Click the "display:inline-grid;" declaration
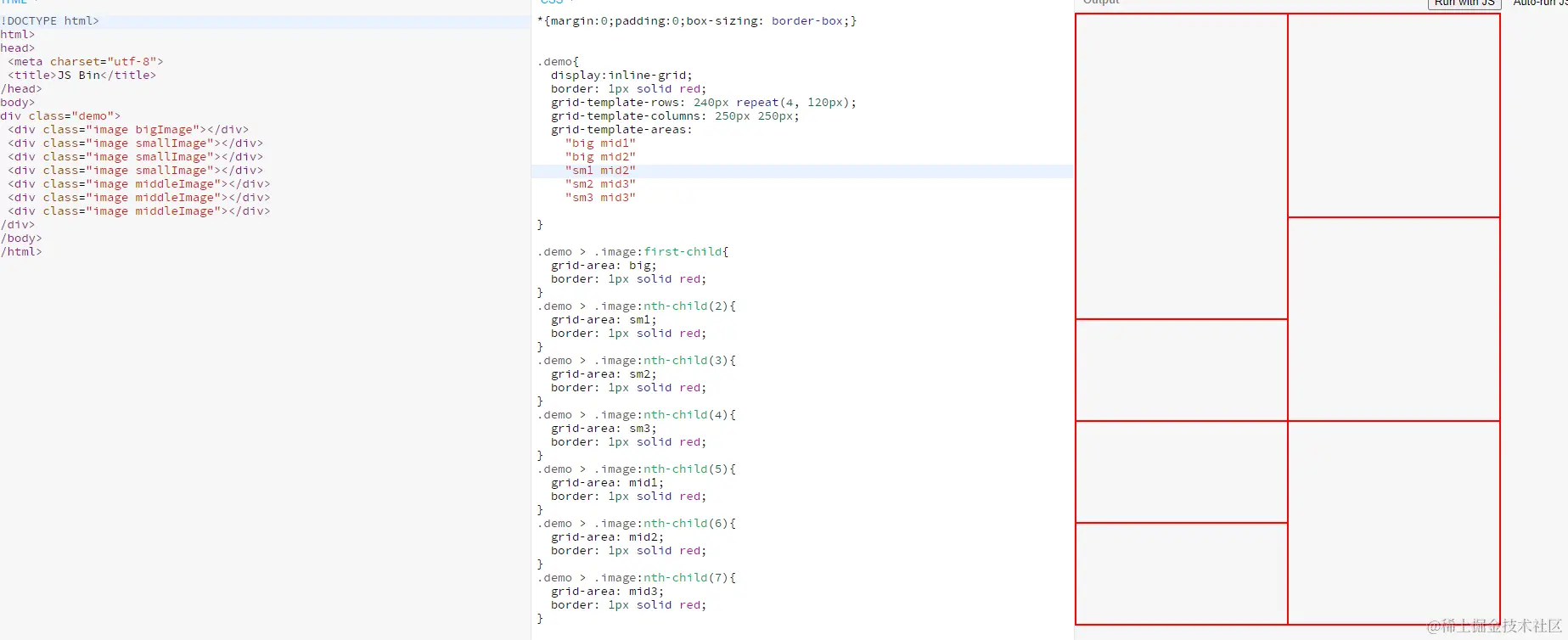1568x640 pixels. tap(621, 76)
